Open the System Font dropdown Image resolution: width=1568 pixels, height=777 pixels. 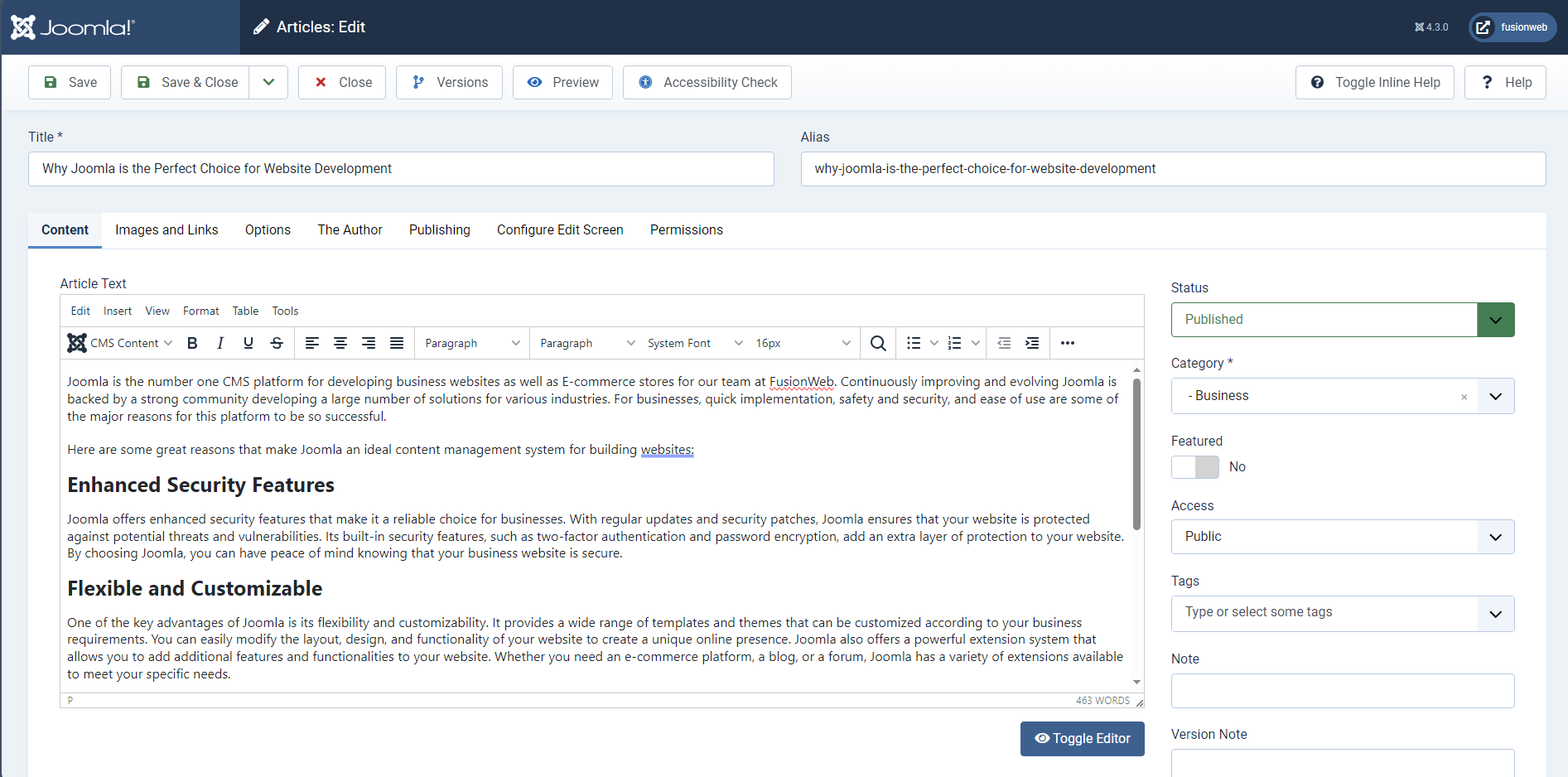694,343
